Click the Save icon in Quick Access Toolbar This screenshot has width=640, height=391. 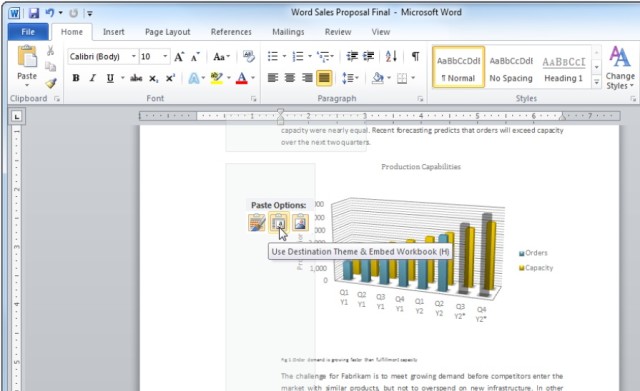[33, 13]
